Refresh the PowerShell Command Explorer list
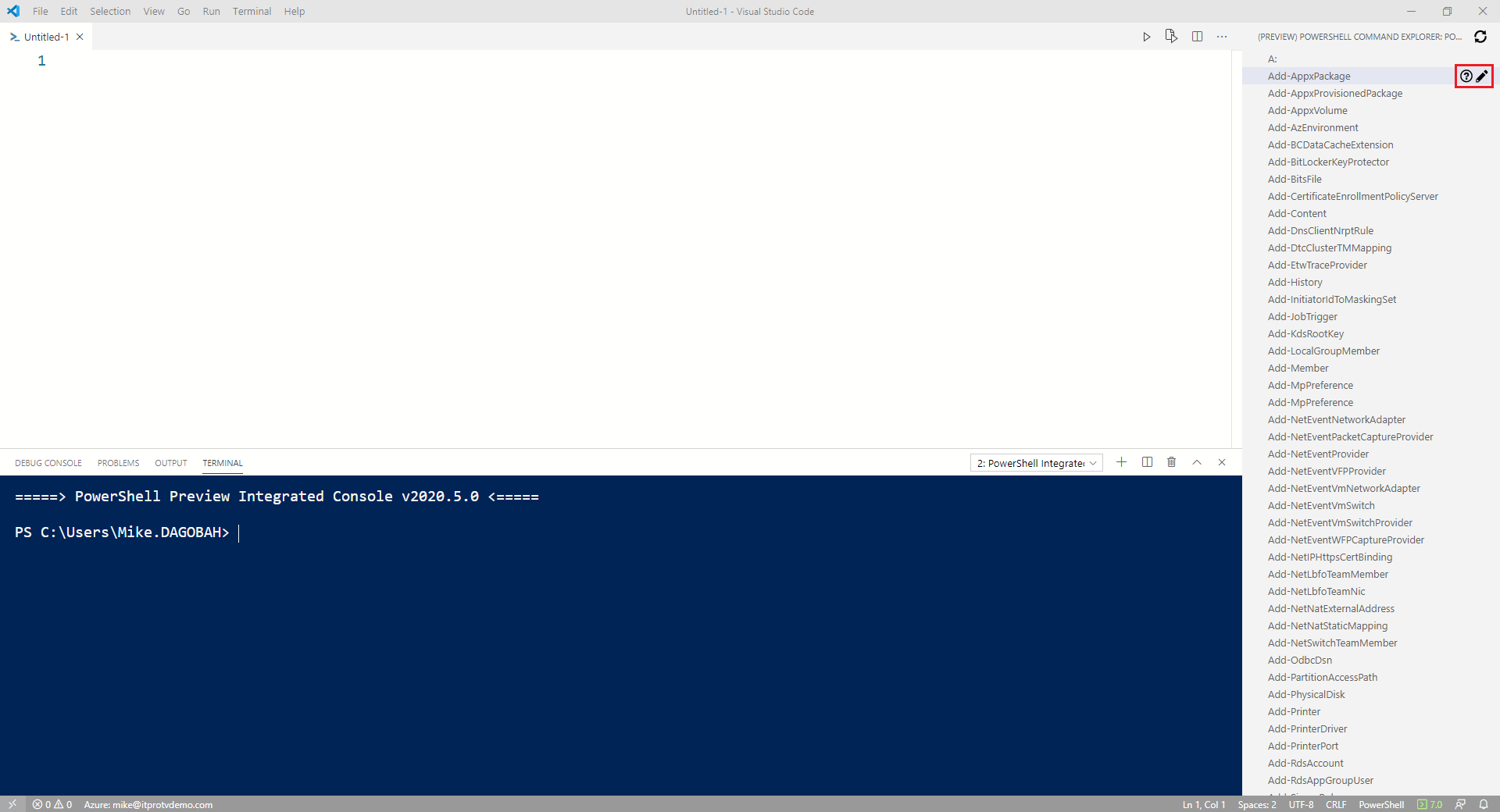This screenshot has height=812, width=1500. (1480, 37)
